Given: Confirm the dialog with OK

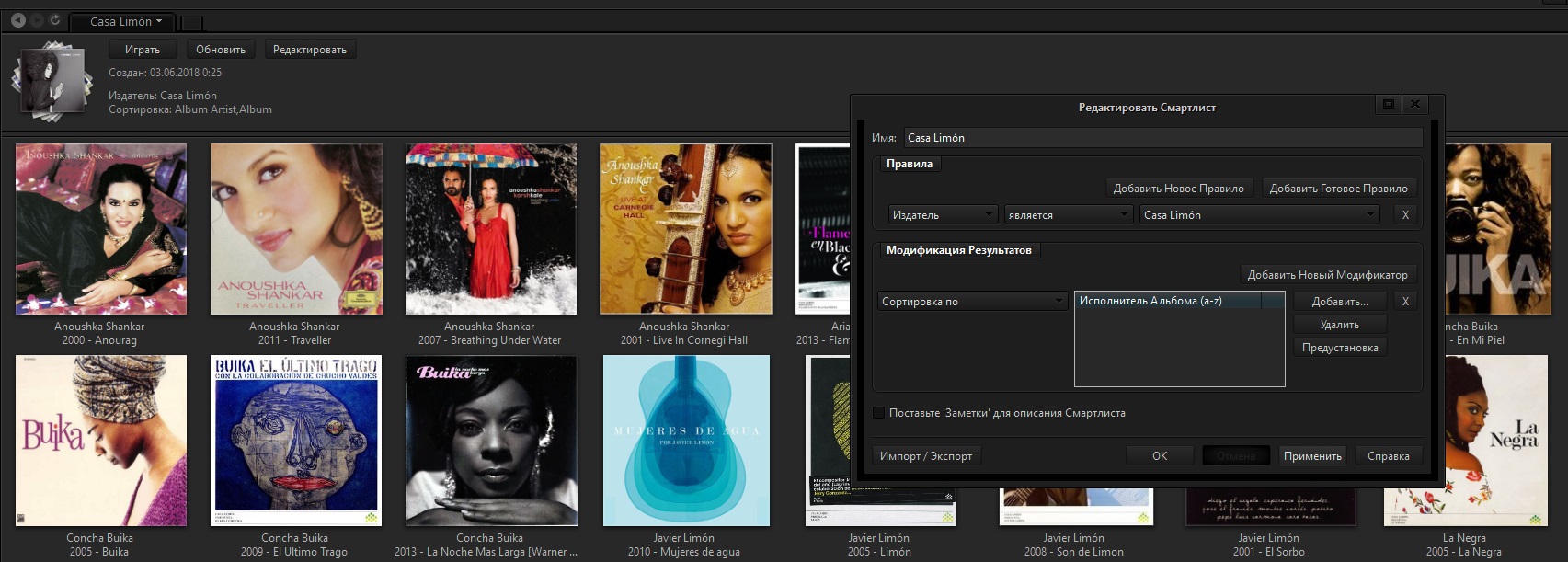Looking at the screenshot, I should pyautogui.click(x=1160, y=456).
